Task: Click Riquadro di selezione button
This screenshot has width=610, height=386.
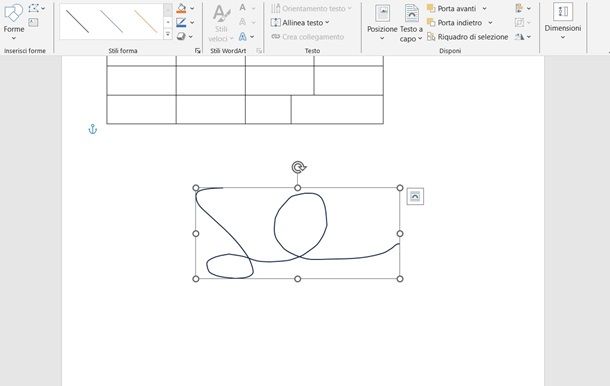Action: (468, 37)
